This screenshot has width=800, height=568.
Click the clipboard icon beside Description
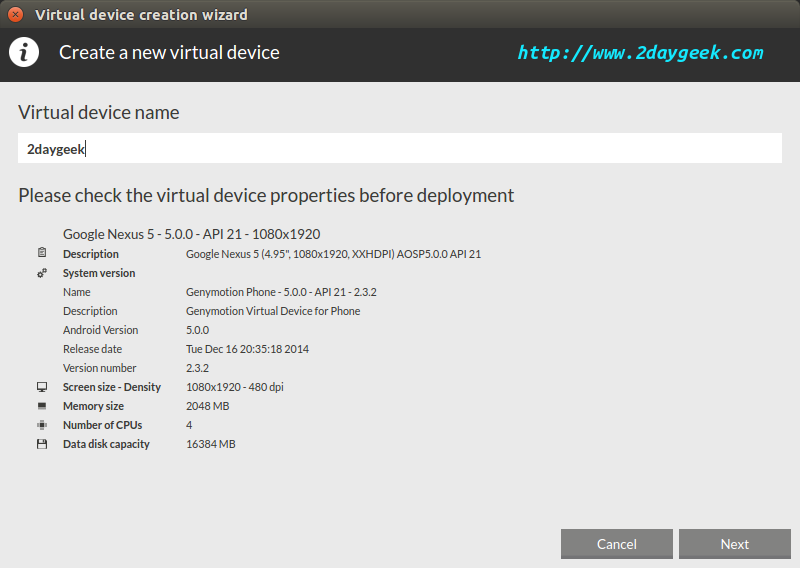click(42, 252)
